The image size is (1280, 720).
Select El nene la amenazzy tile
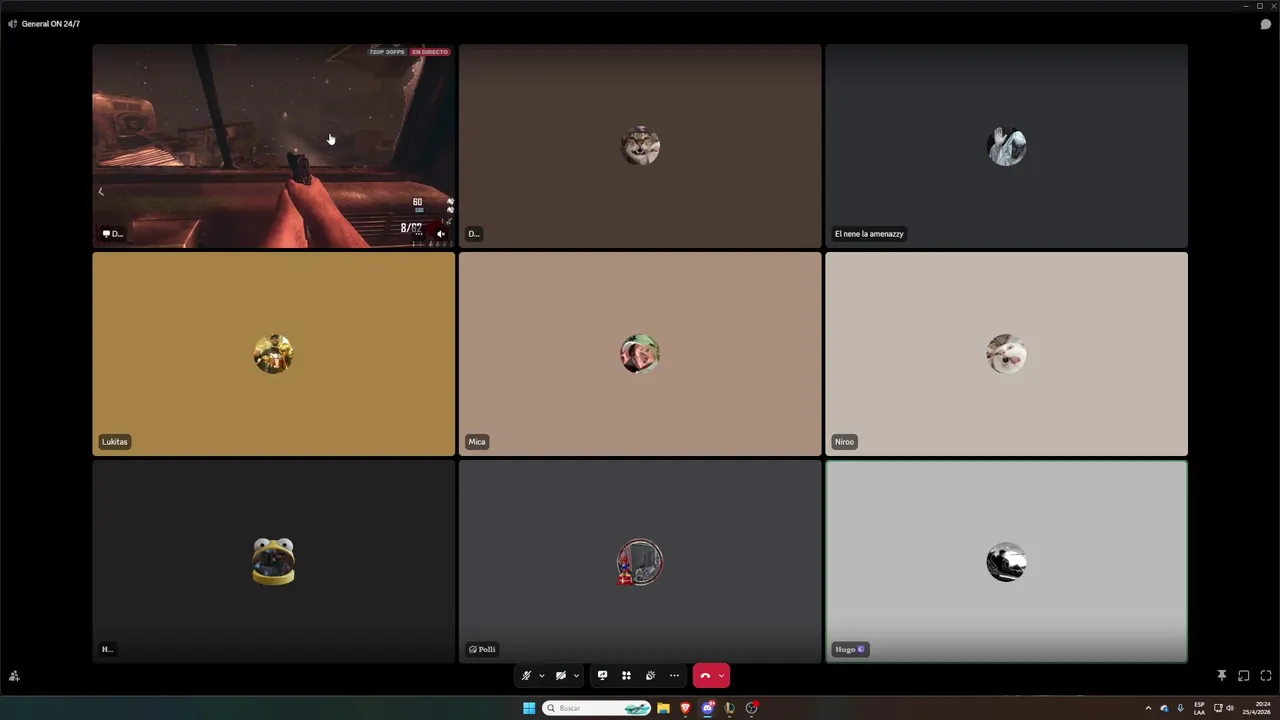(1006, 146)
